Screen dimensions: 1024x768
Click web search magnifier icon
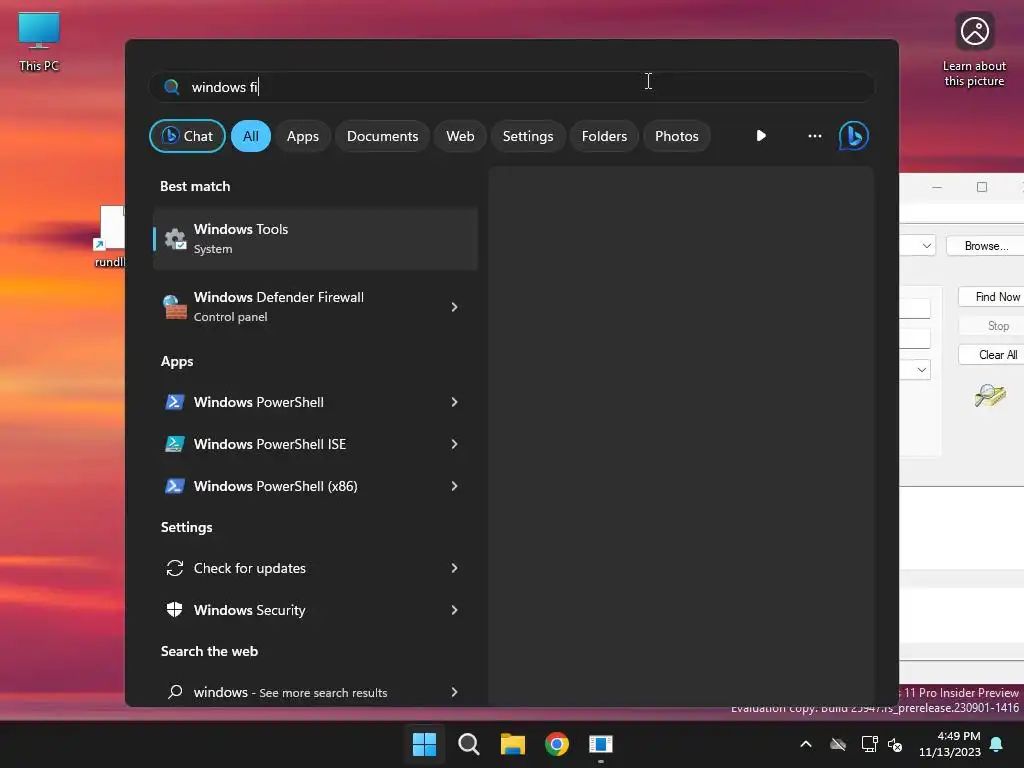point(175,692)
